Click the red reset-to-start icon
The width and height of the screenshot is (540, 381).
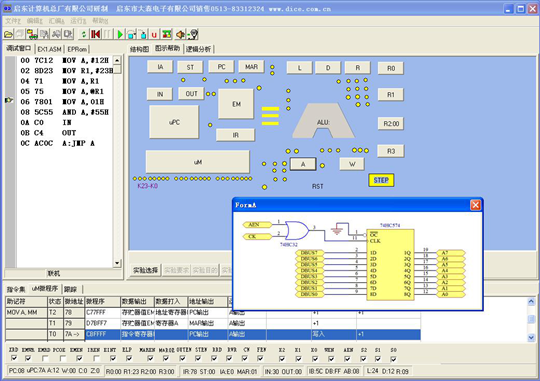tap(95, 34)
